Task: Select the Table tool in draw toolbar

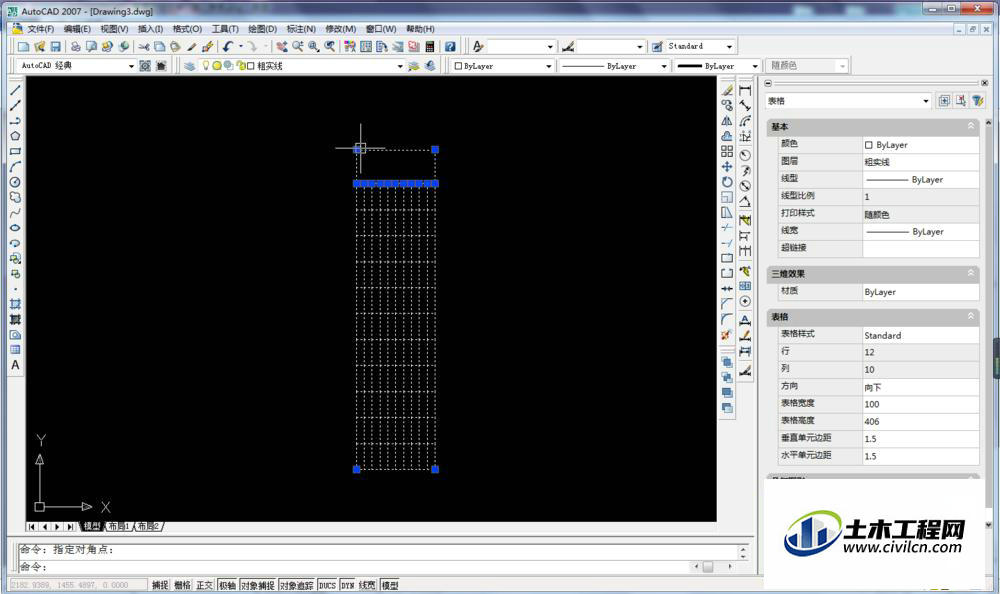Action: click(15, 350)
